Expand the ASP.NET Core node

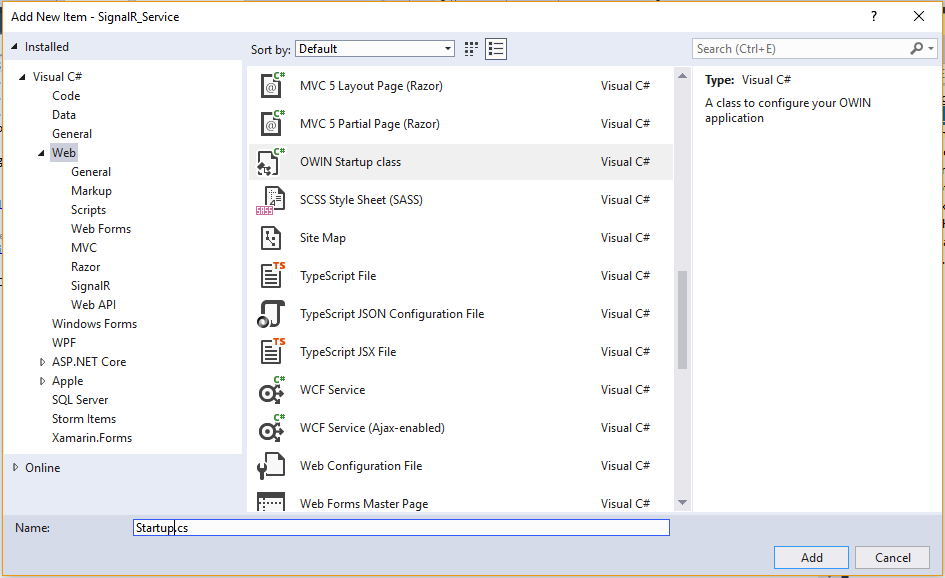(x=42, y=362)
